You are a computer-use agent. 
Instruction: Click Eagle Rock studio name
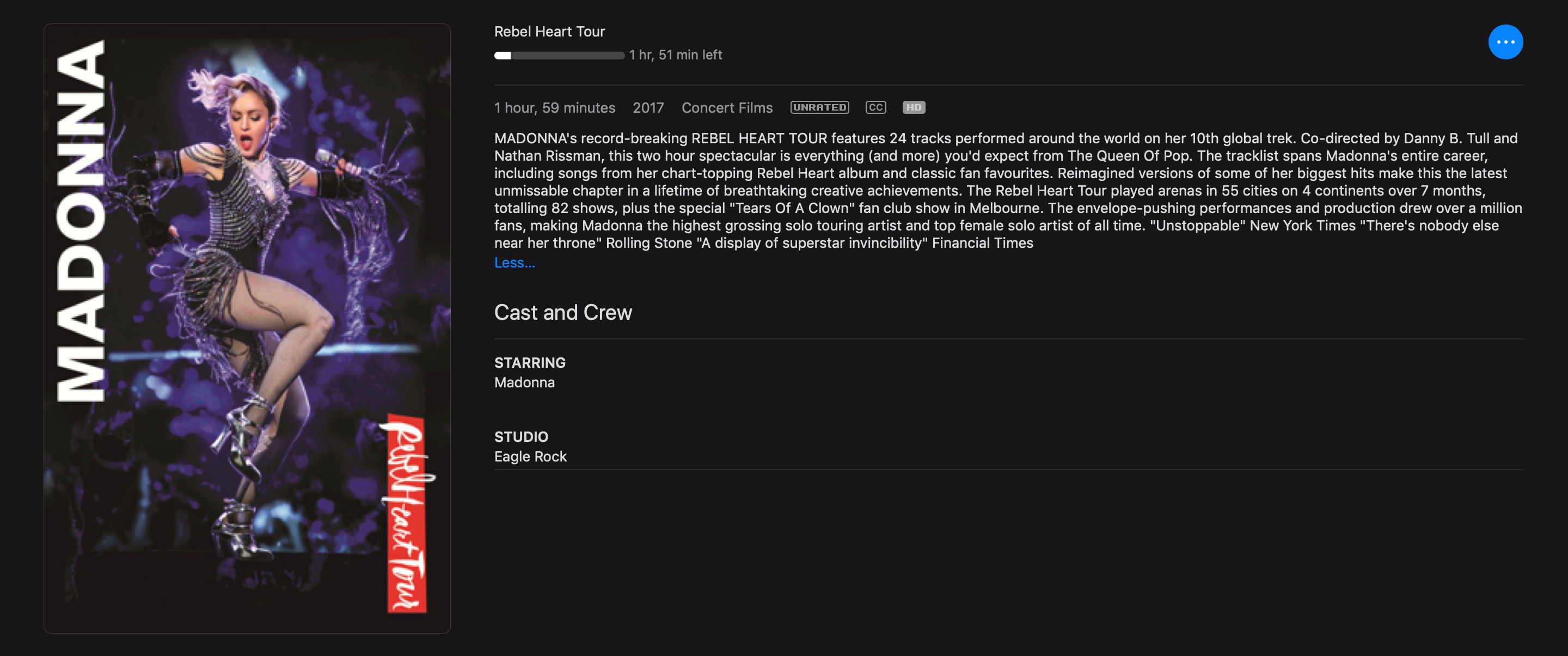pos(530,457)
